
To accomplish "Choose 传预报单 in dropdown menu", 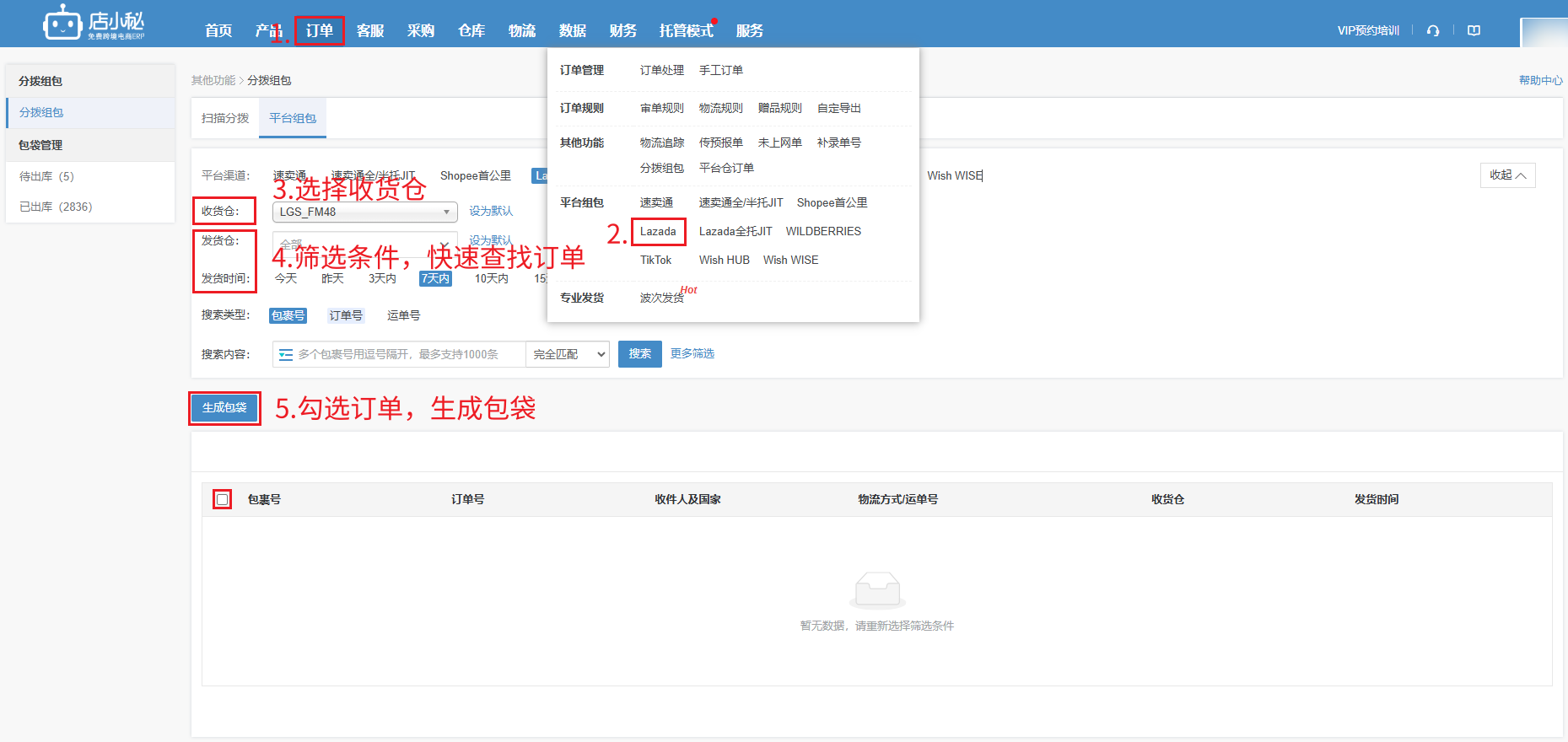I will [x=721, y=142].
